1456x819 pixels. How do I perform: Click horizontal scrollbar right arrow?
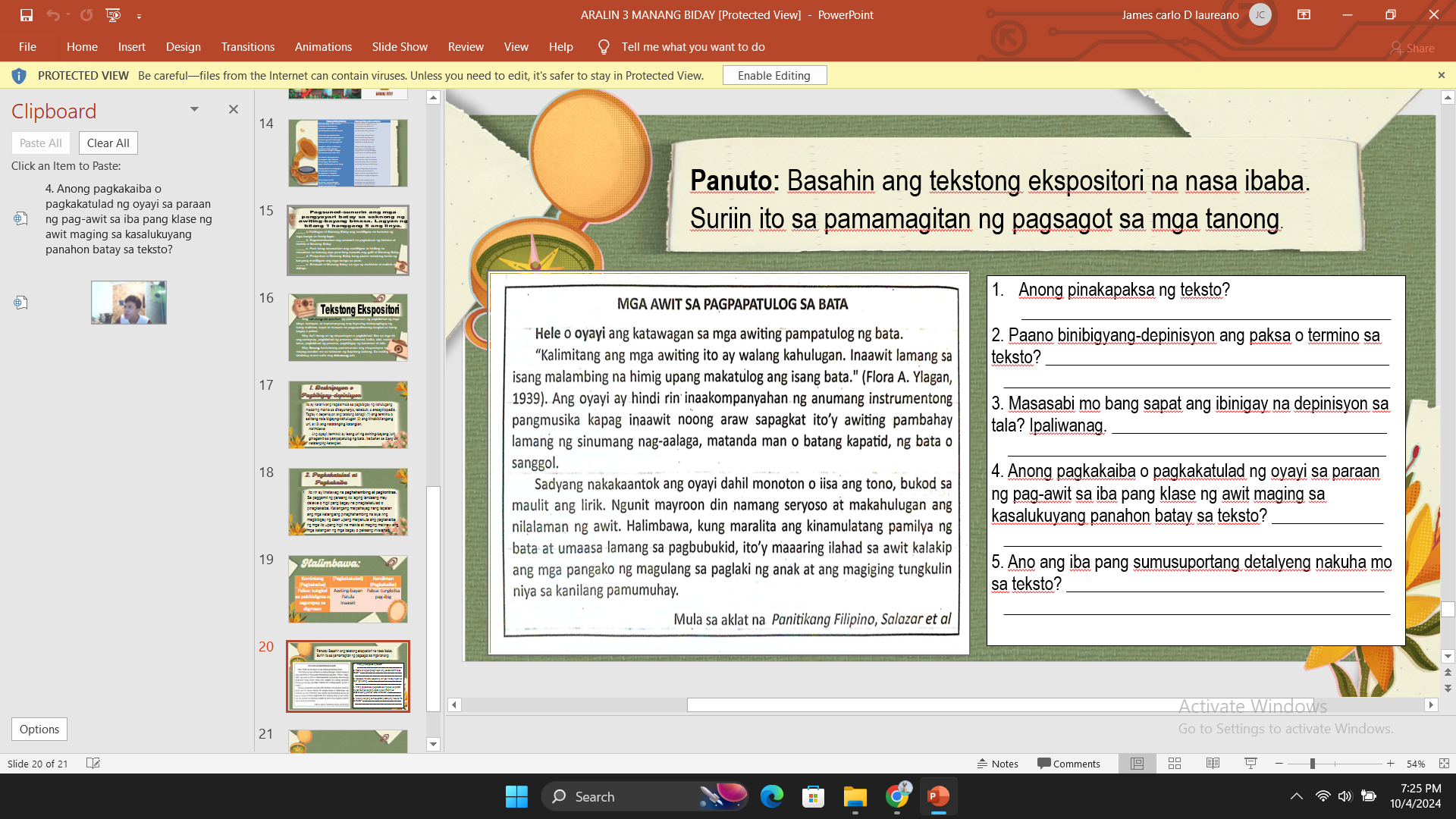point(1431,704)
